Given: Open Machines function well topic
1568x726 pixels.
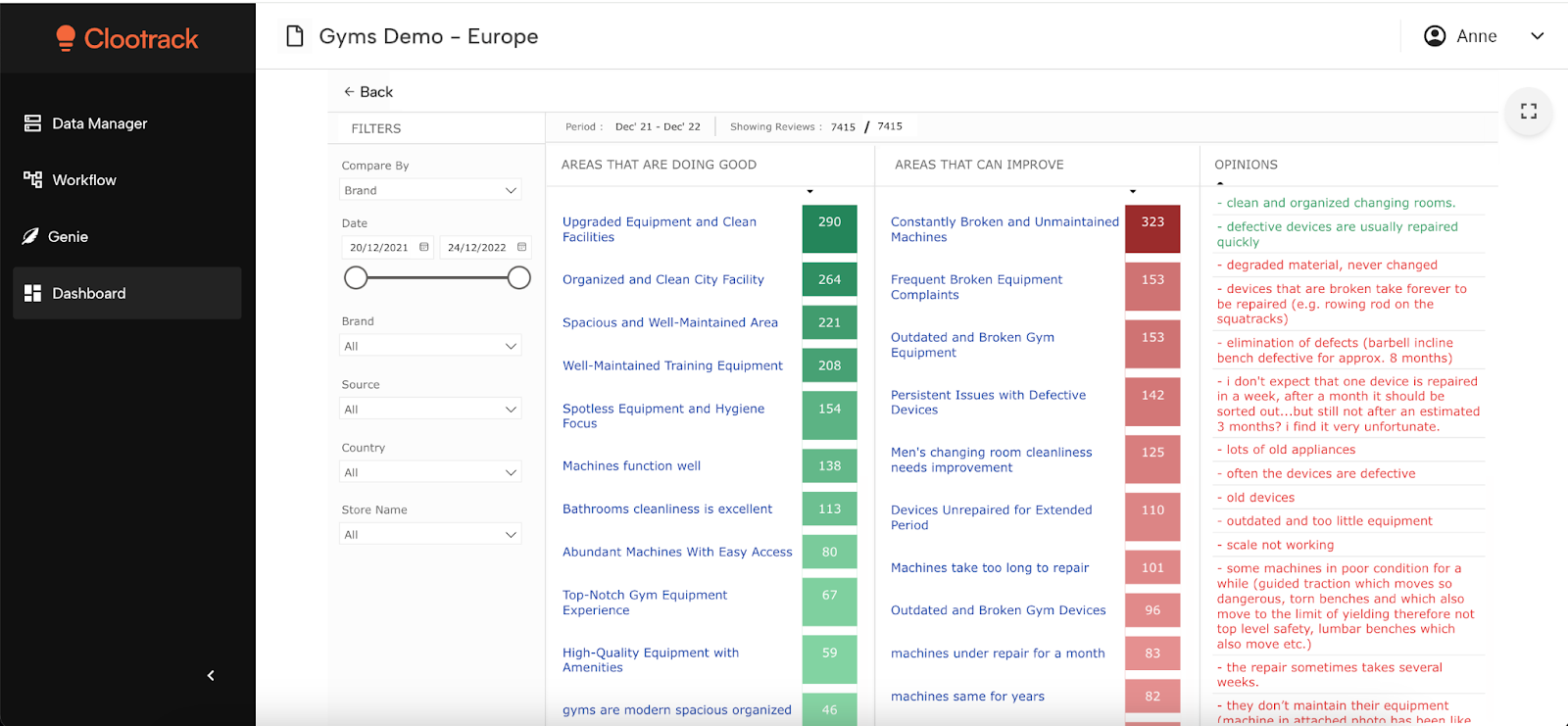Looking at the screenshot, I should click(631, 466).
